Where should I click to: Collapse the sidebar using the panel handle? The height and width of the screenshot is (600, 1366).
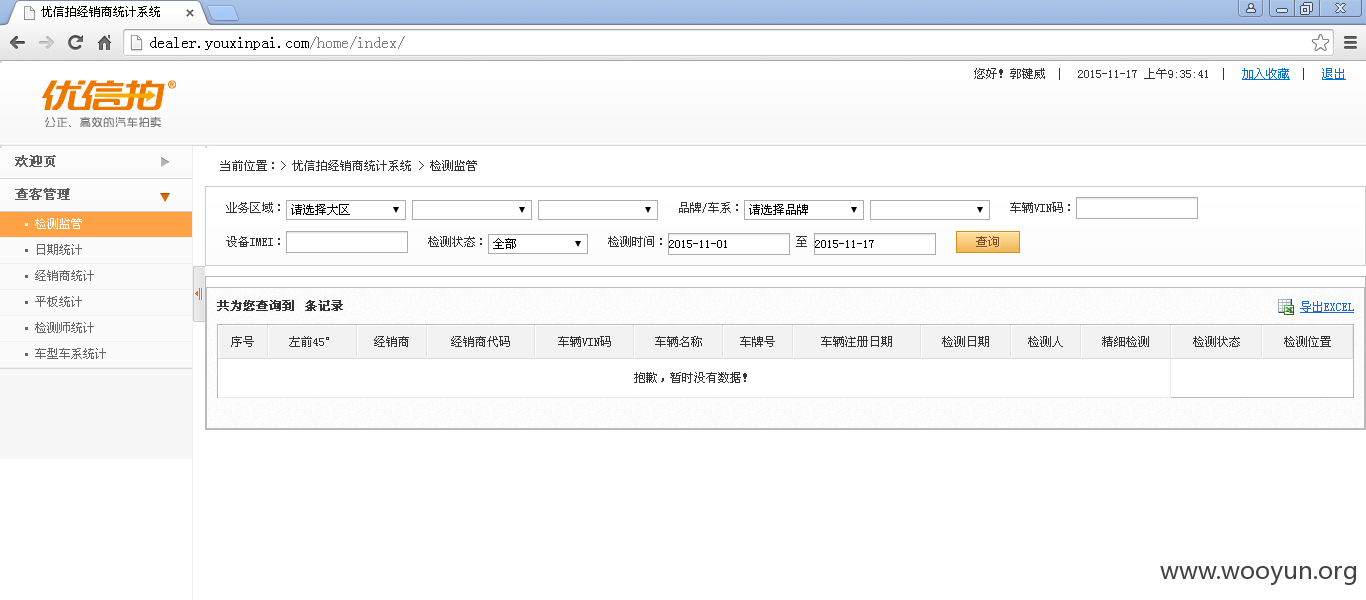(198, 294)
